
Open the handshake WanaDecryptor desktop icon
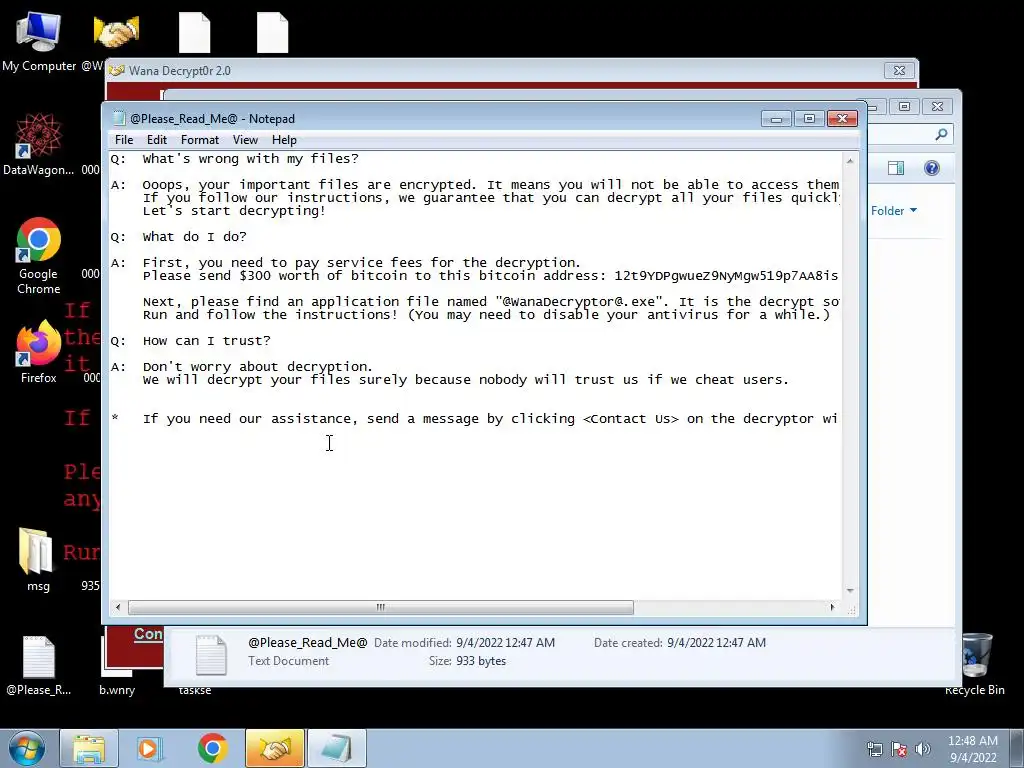coord(116,31)
